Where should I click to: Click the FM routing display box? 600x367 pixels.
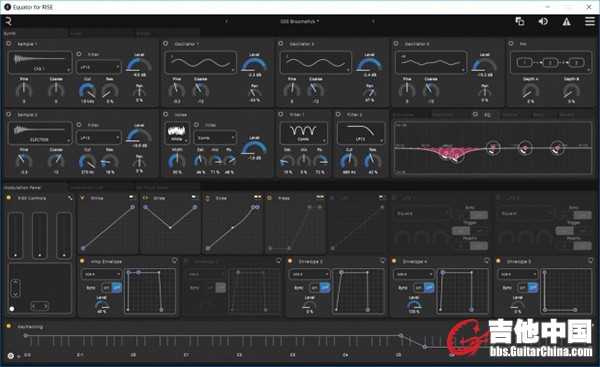[x=551, y=62]
